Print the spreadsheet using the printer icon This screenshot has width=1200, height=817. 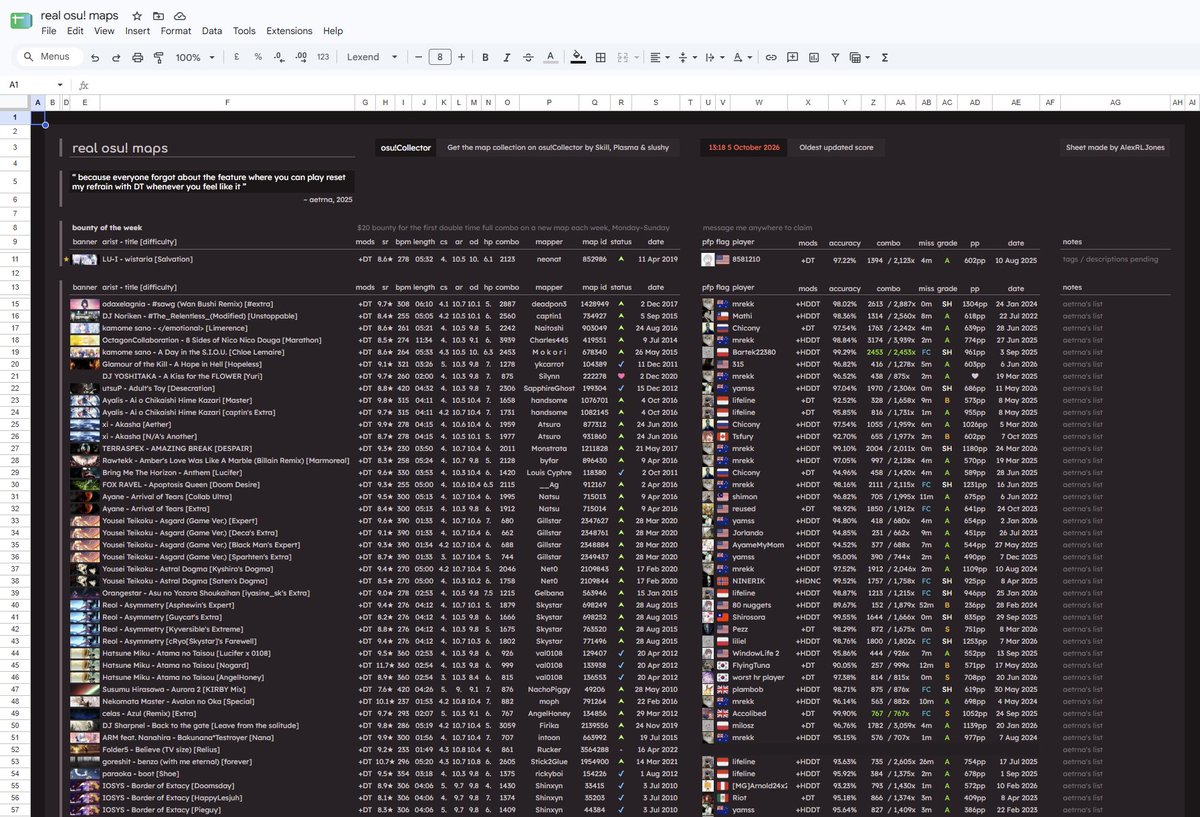[137, 58]
